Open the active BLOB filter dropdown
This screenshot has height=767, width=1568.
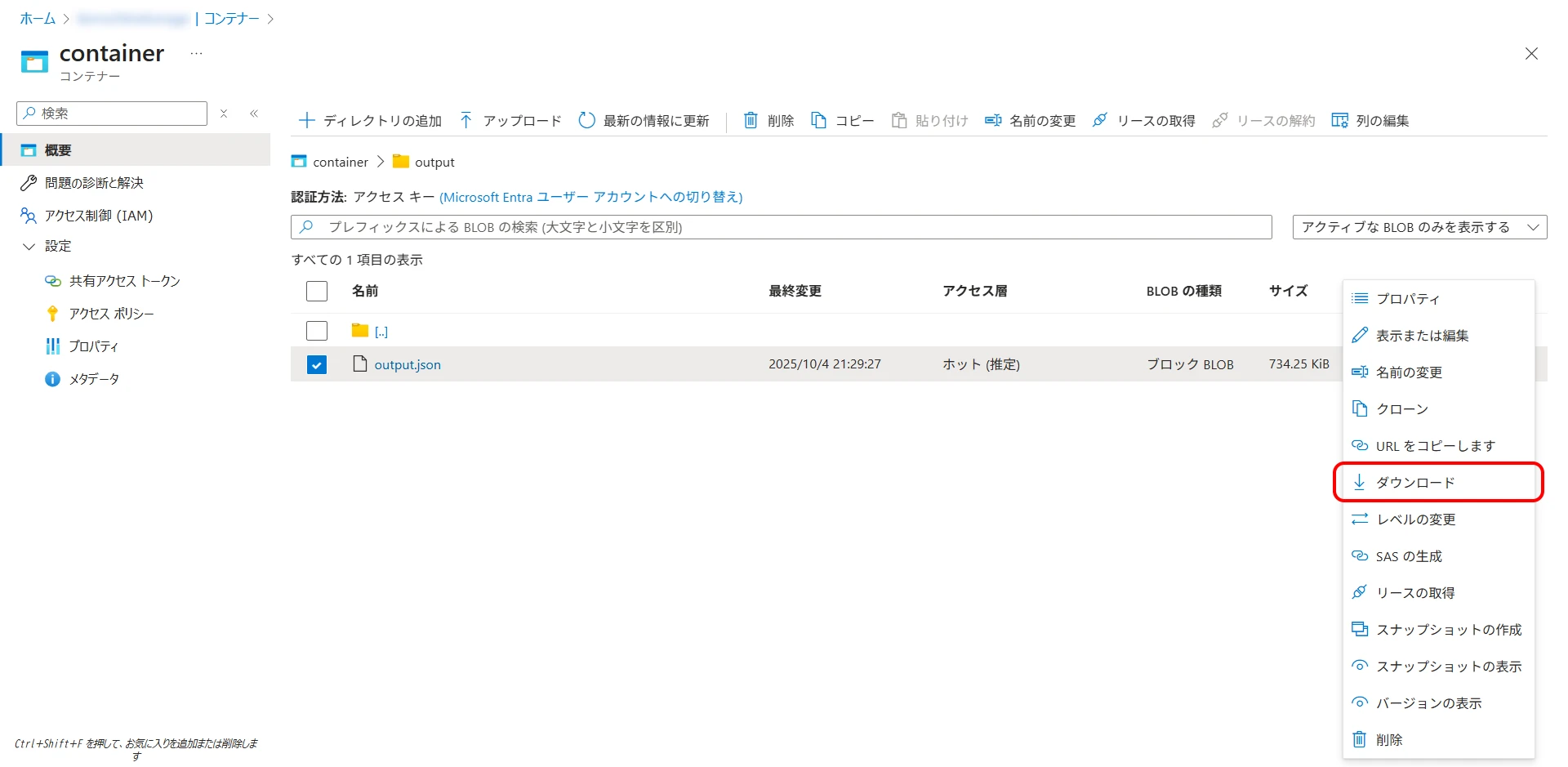[x=1419, y=227]
